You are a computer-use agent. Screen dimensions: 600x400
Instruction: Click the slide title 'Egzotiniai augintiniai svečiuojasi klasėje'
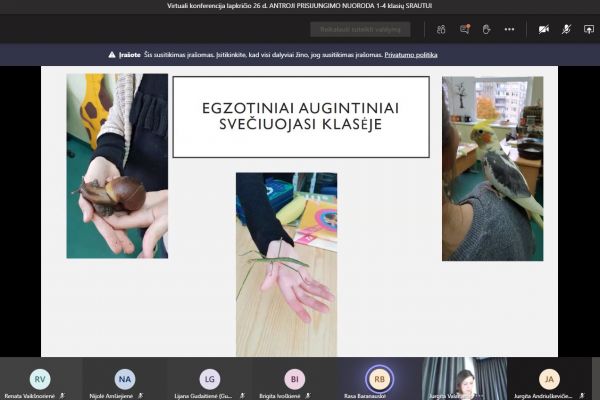point(301,116)
